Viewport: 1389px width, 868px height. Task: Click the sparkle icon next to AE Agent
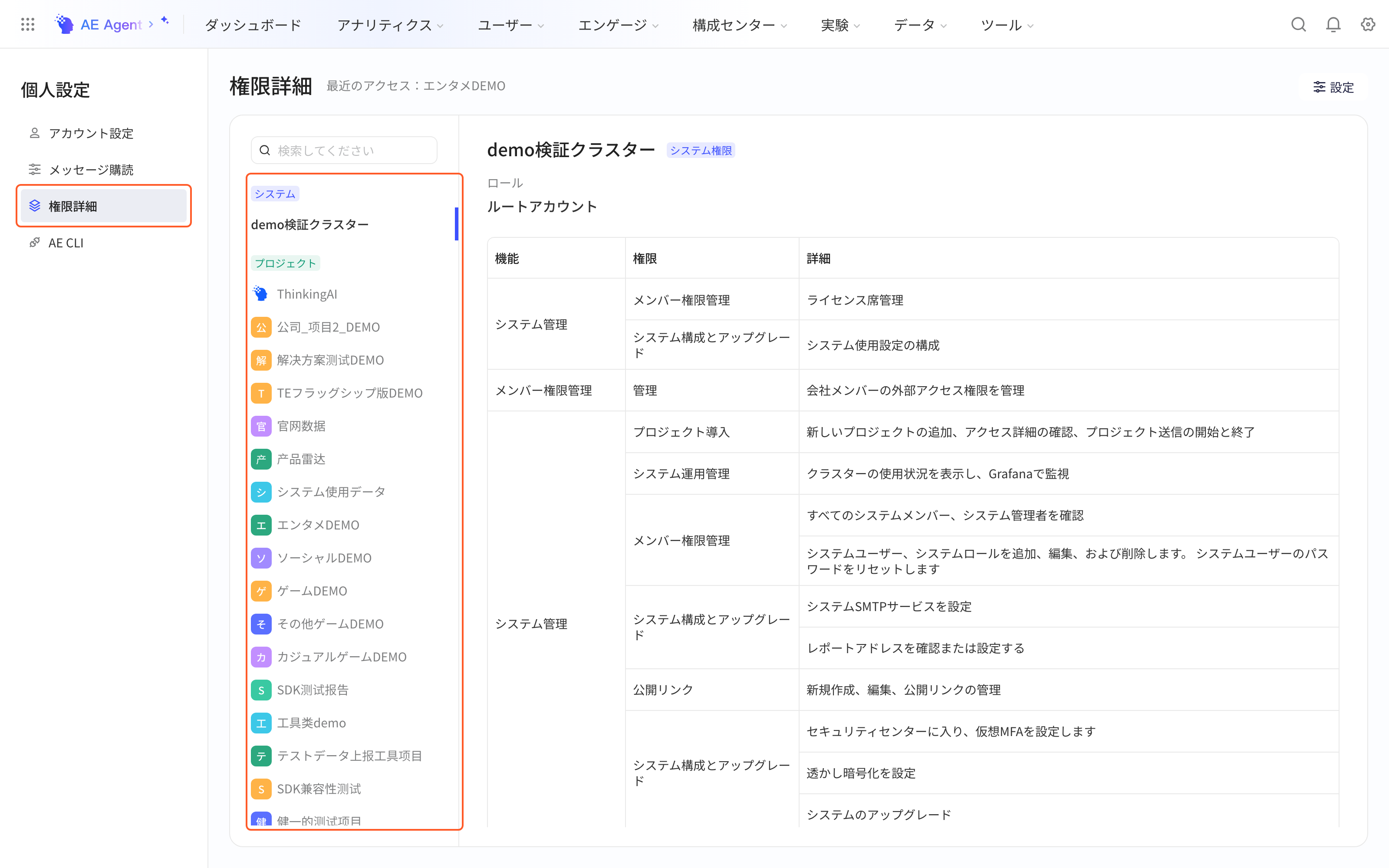[x=165, y=21]
